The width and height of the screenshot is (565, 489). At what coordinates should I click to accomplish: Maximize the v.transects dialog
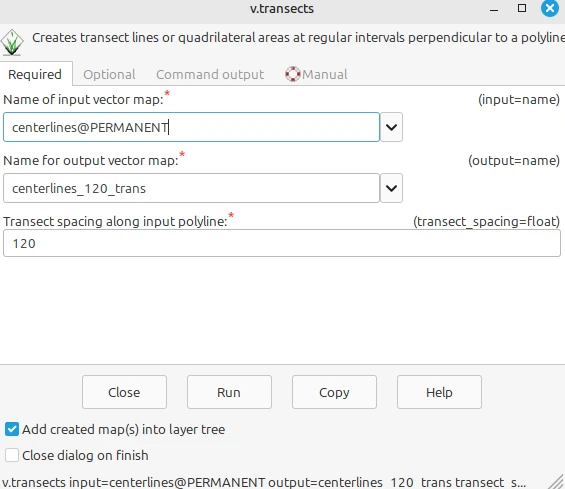tap(522, 8)
